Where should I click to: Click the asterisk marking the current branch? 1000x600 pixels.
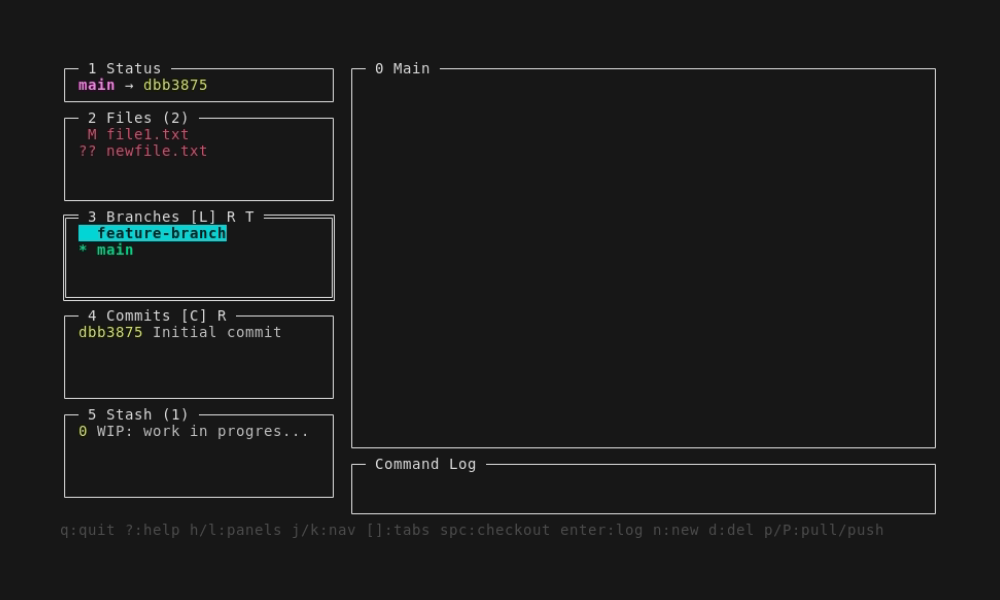(x=83, y=250)
